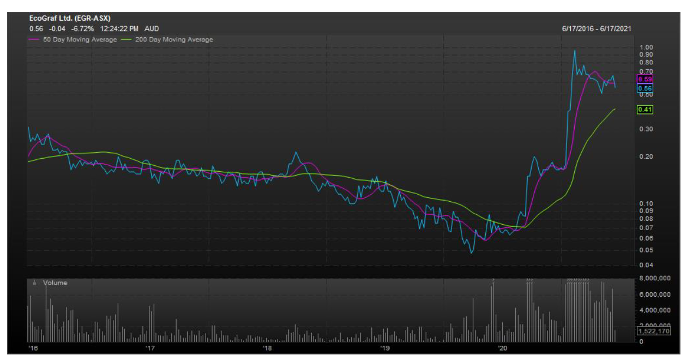This screenshot has width=688, height=362.
Task: Collapse the Volume panel using its small arrow
Action: coord(34,283)
